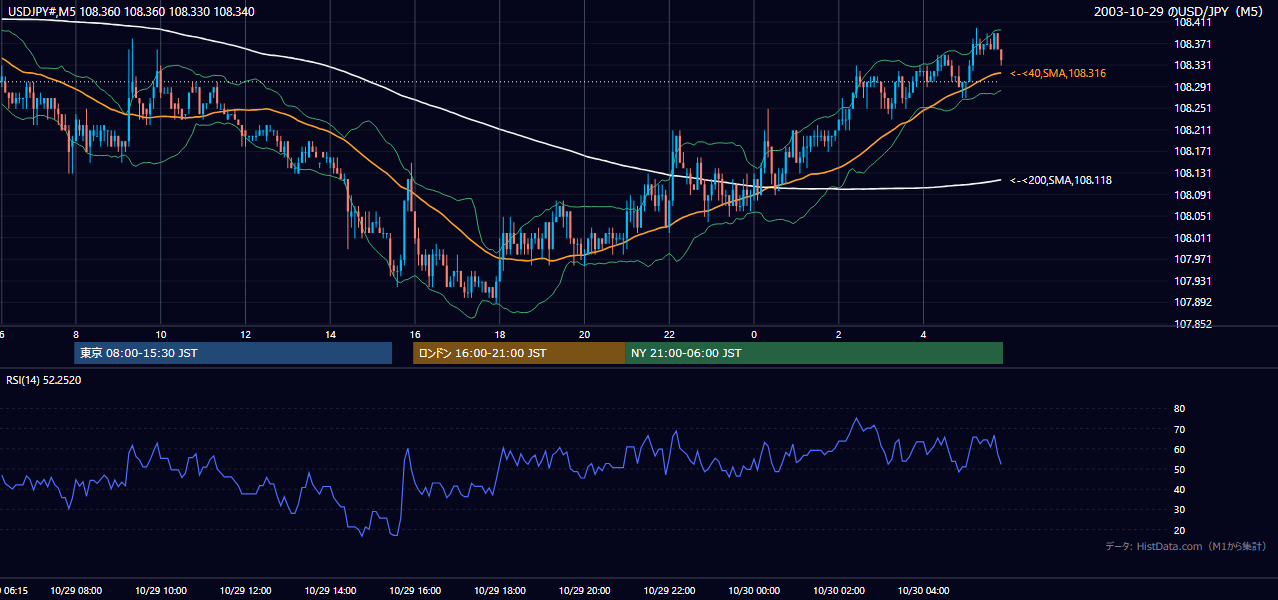This screenshot has height=600, width=1278.
Task: Click time axis label 10/30 00:00
Action: coord(755,591)
